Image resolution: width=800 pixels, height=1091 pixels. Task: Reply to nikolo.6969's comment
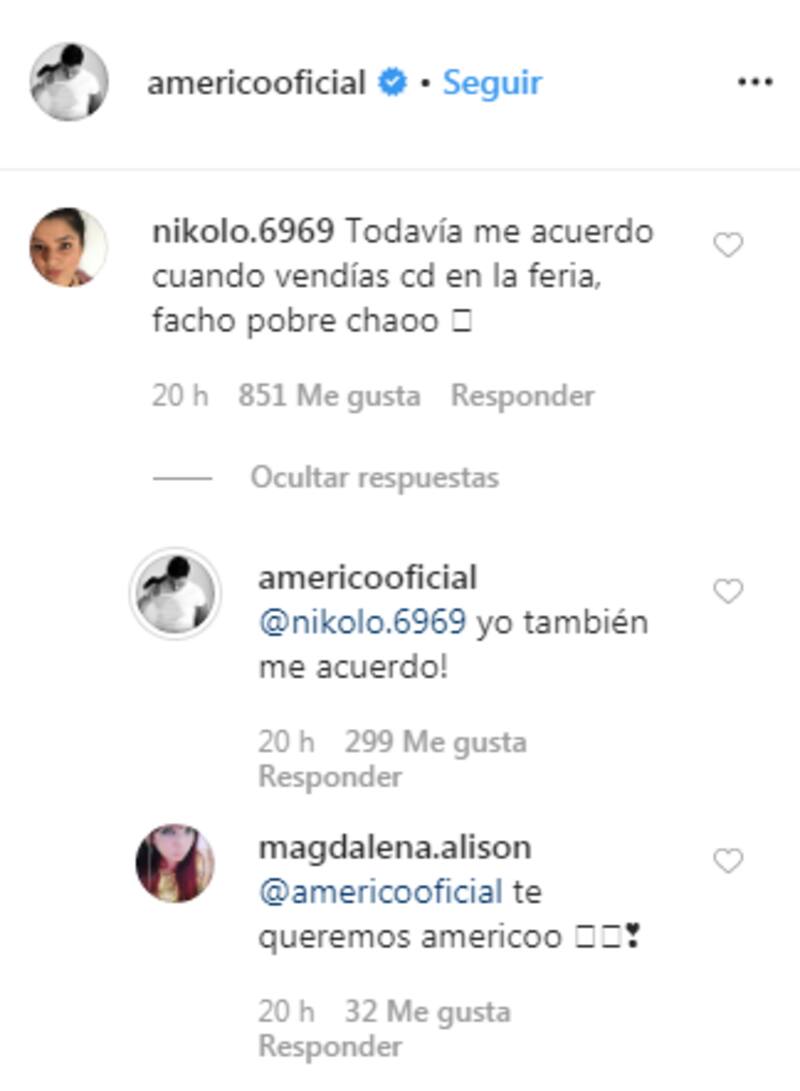(522, 395)
